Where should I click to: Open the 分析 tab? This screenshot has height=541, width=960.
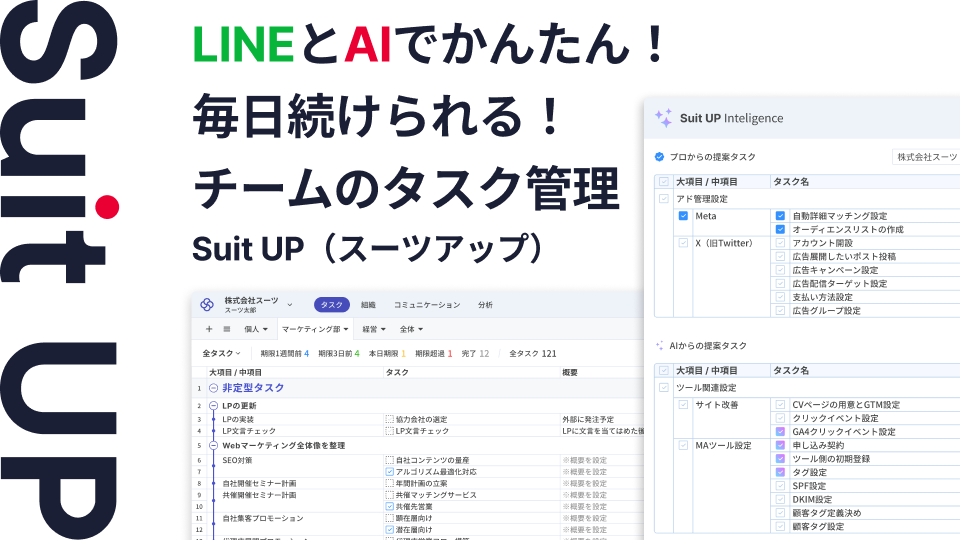coord(486,305)
